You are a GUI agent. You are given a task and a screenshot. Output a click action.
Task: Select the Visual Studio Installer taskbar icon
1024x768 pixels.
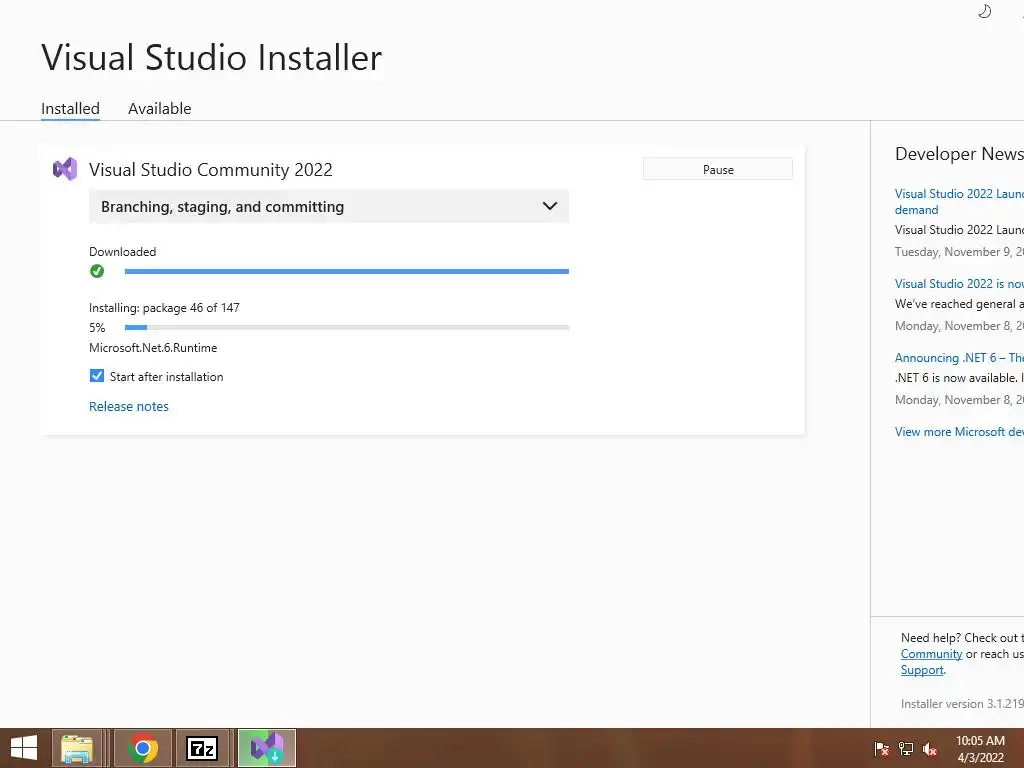pos(266,748)
